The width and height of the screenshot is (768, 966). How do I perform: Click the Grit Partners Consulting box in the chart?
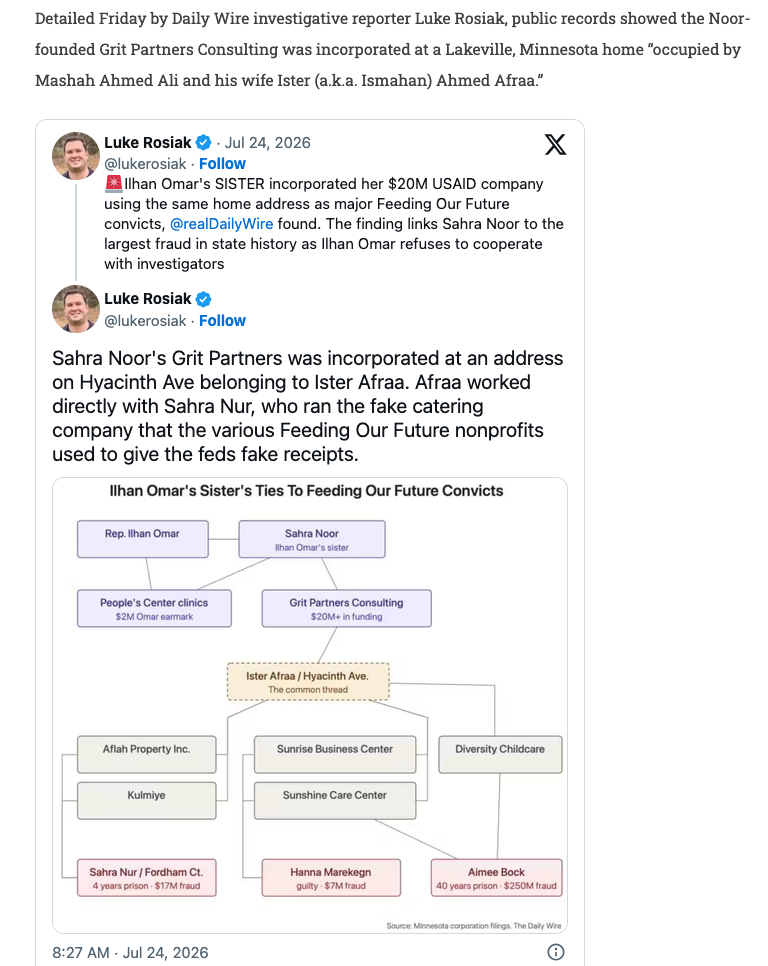click(x=346, y=608)
